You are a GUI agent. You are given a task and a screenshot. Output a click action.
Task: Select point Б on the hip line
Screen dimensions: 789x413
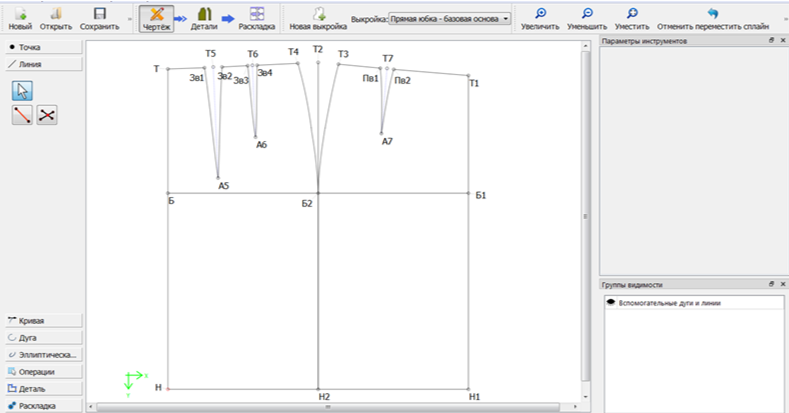tap(168, 193)
